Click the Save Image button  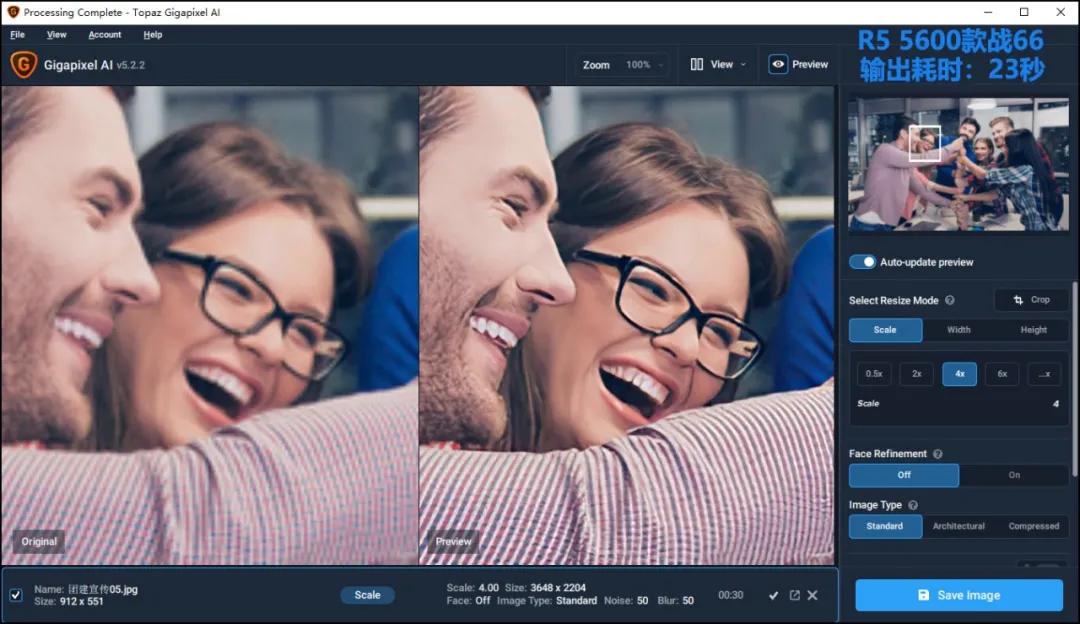pos(958,595)
